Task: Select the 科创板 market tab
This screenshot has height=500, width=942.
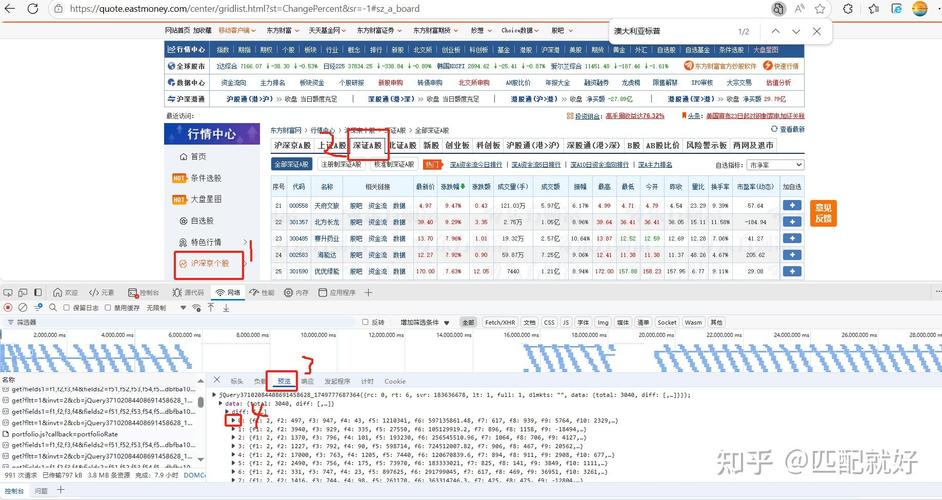Action: (488, 145)
